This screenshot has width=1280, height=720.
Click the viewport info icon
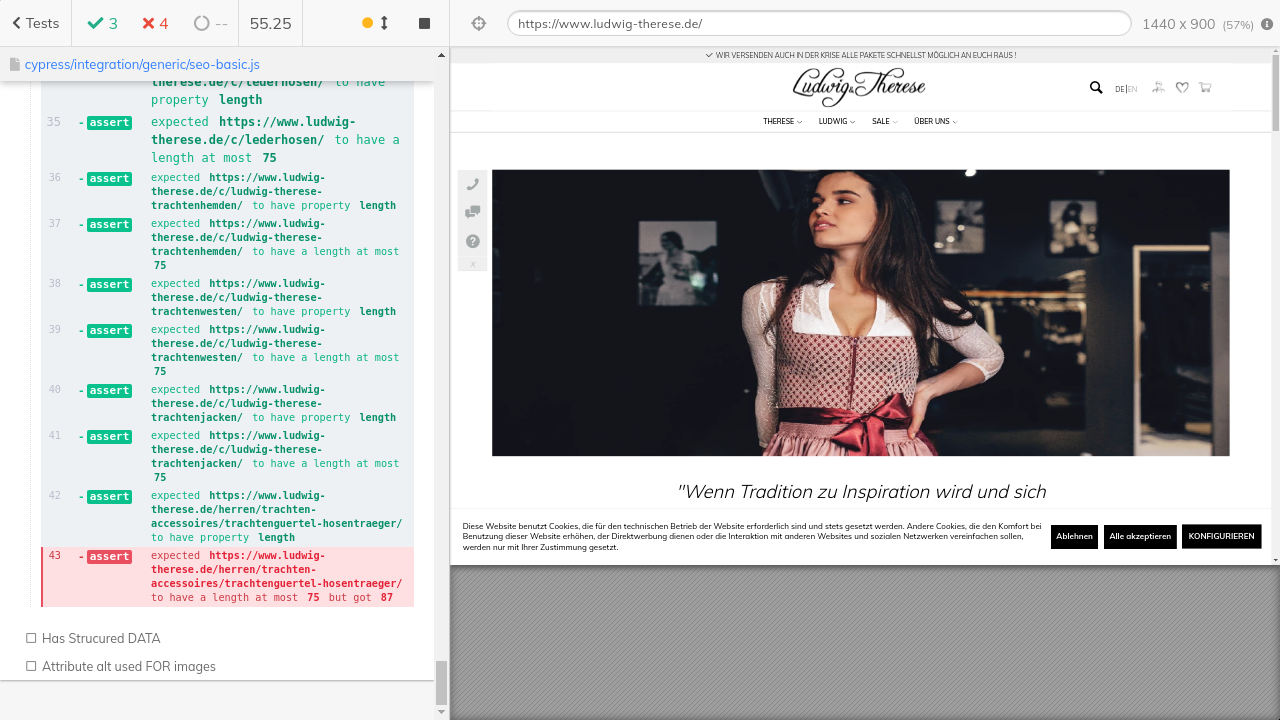click(1267, 24)
